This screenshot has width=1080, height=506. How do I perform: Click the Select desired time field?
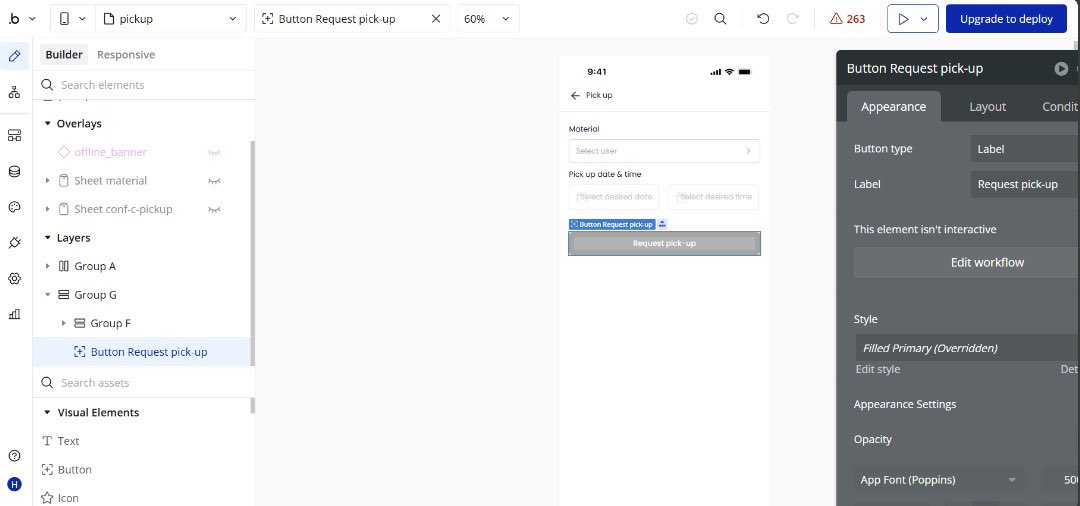coord(714,197)
